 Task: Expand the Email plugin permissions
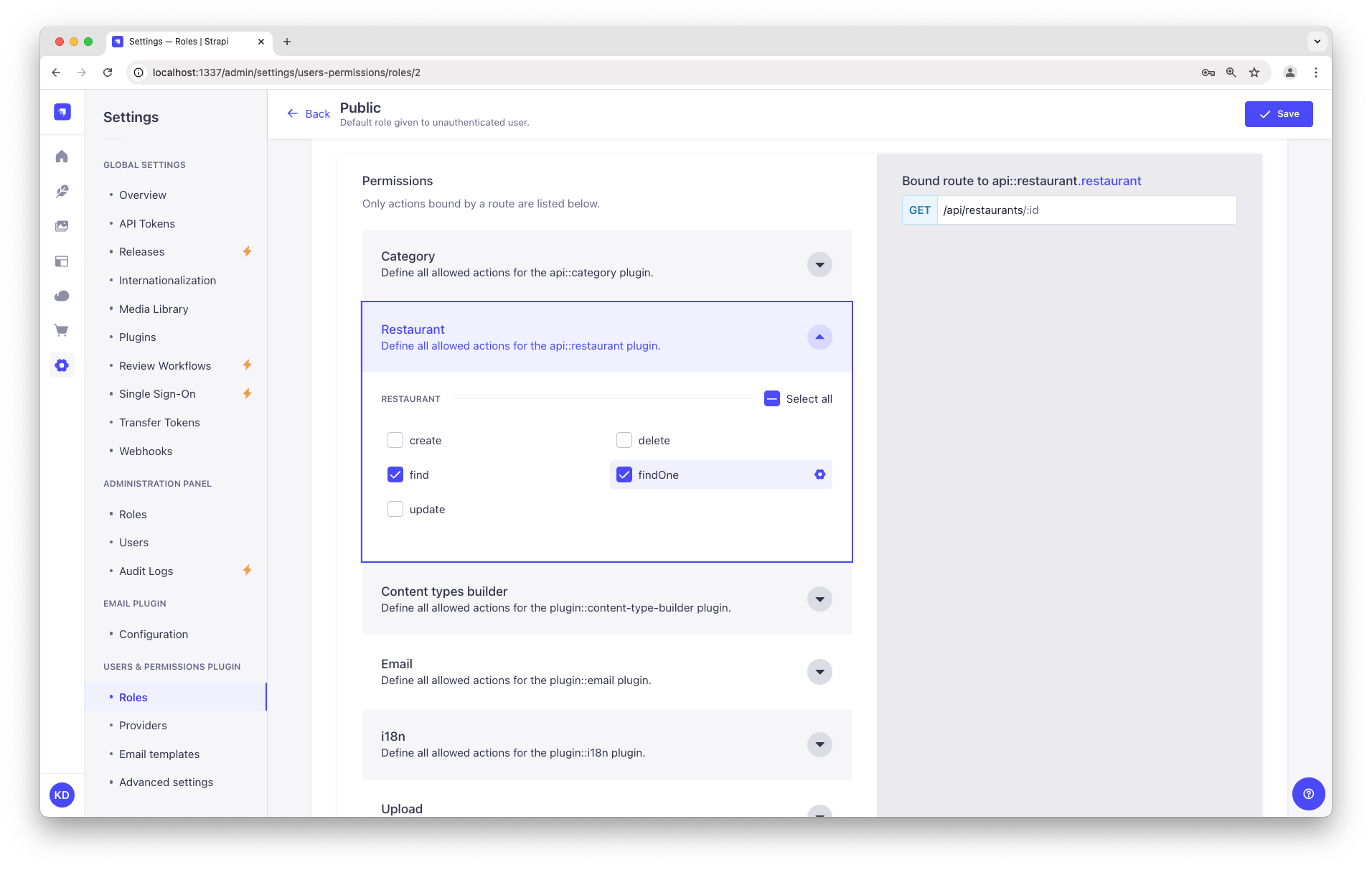click(x=819, y=672)
